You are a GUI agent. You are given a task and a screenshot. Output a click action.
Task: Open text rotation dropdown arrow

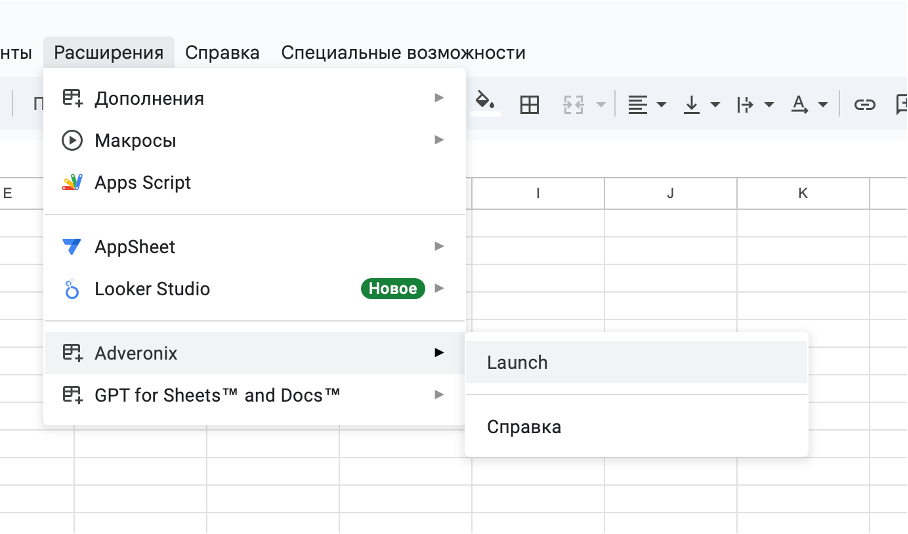[823, 105]
